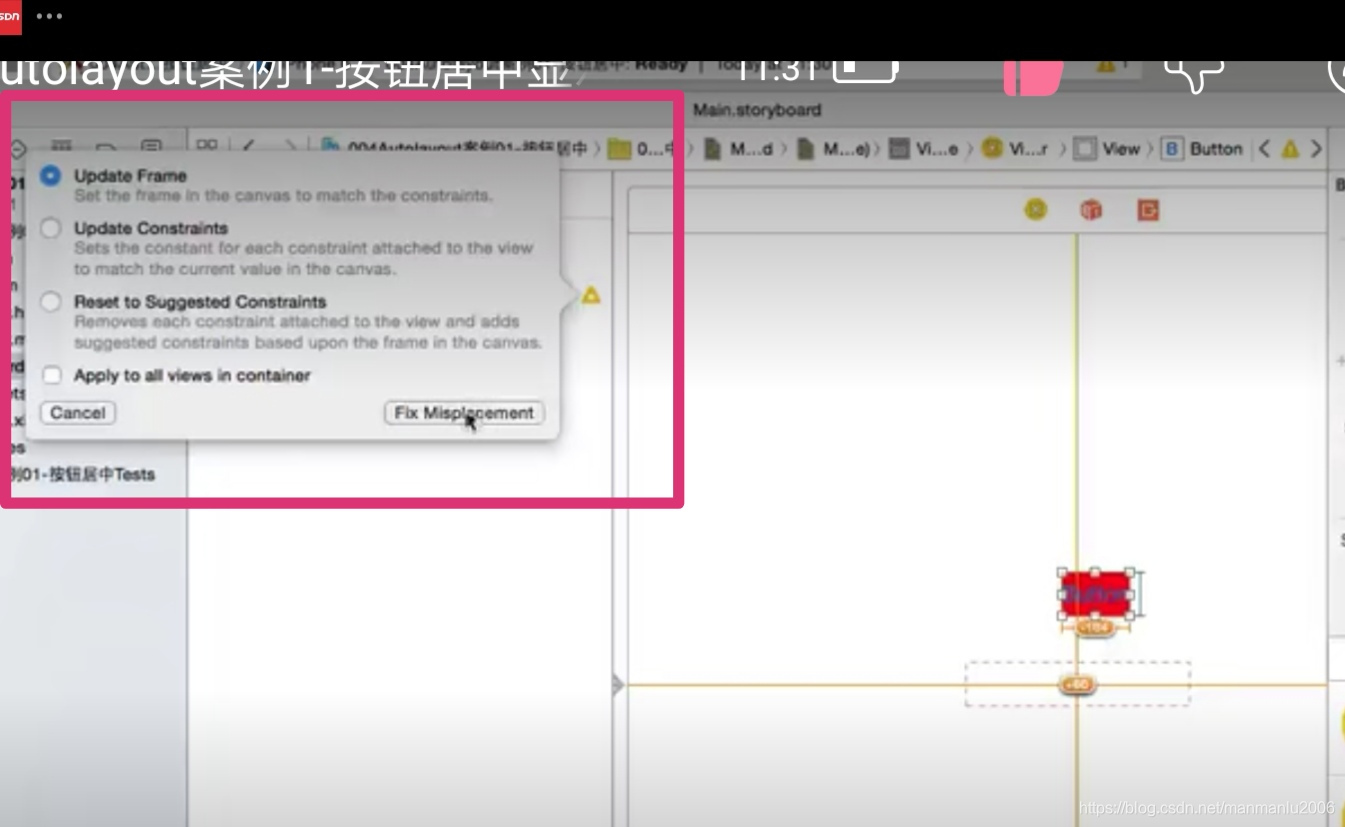The height and width of the screenshot is (827, 1345).
Task: Select the First Responder cube icon
Action: point(1091,210)
